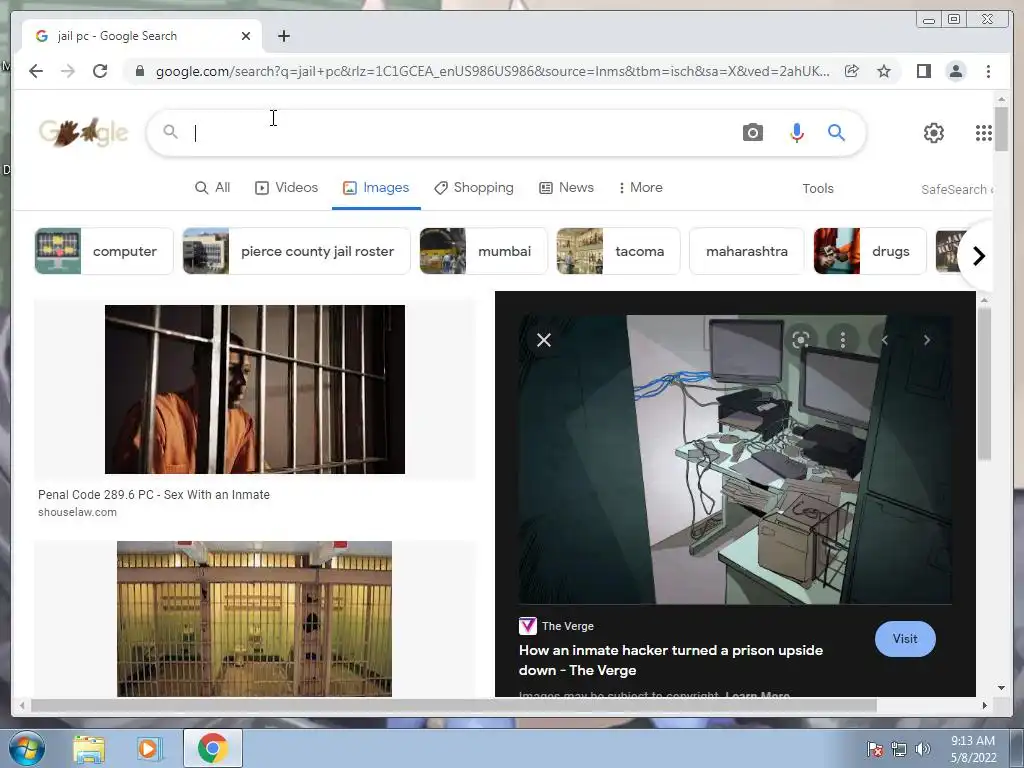Close the jail pc Google Search tab

point(246,36)
